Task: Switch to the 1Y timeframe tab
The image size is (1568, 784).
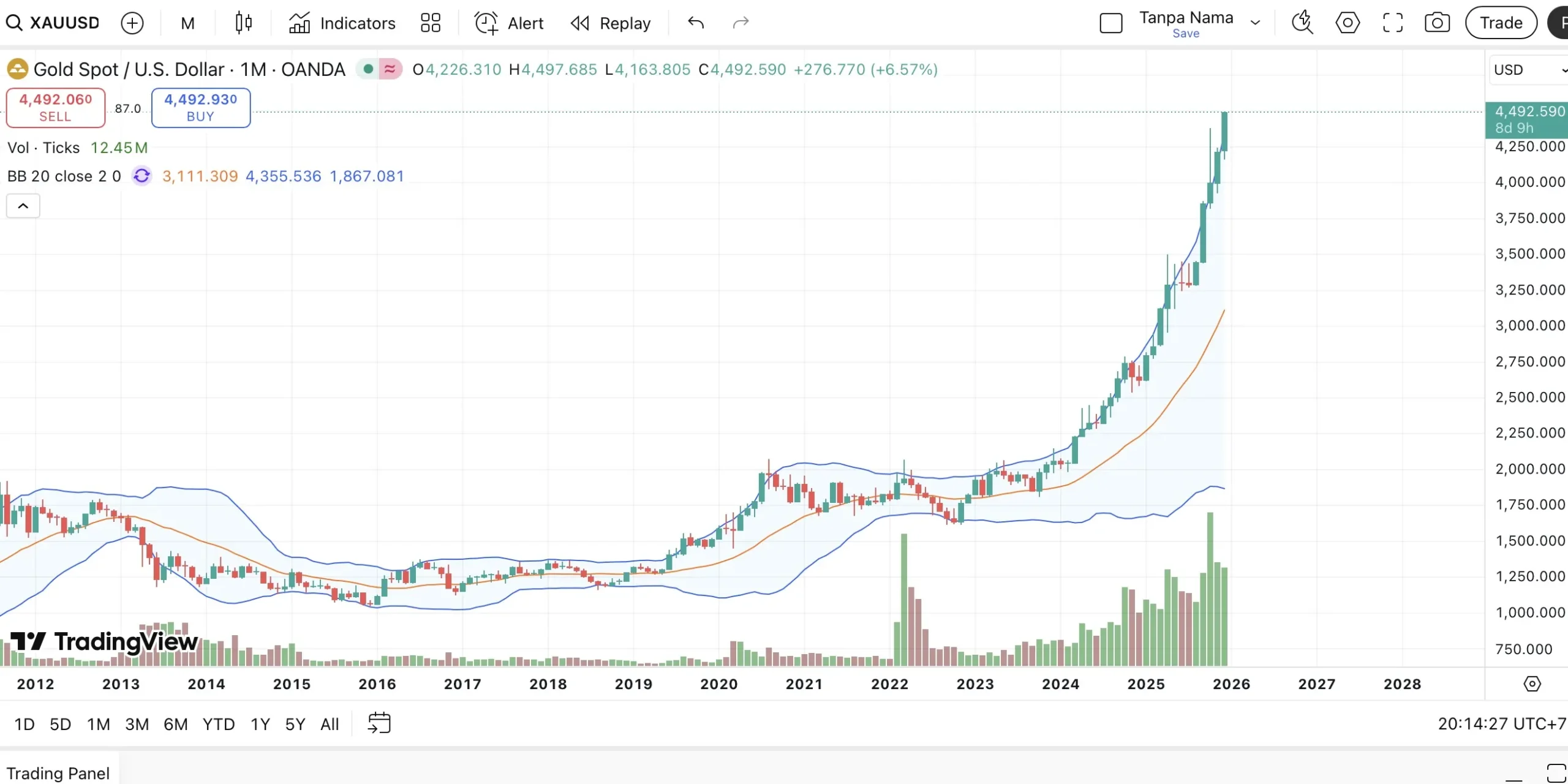Action: point(259,723)
